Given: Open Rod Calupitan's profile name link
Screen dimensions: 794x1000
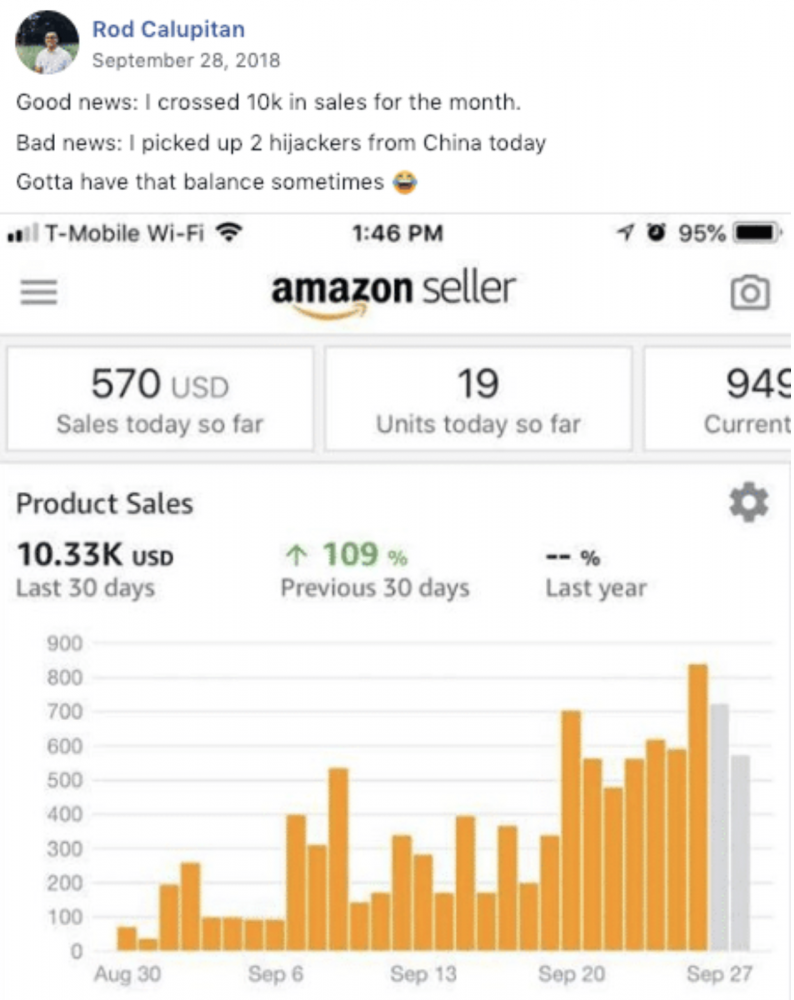Looking at the screenshot, I should pos(168,29).
